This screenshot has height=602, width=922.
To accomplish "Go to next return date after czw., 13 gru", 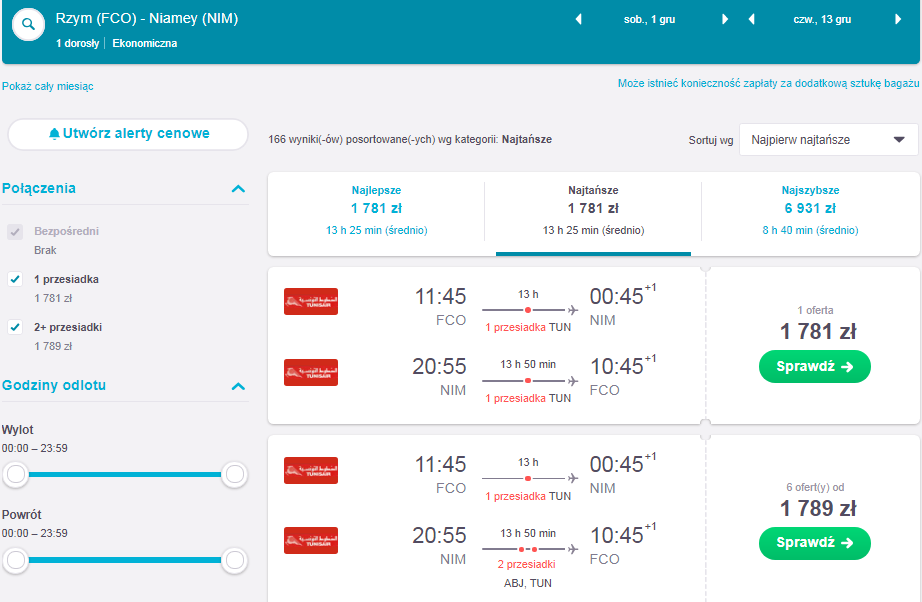I will point(898,19).
